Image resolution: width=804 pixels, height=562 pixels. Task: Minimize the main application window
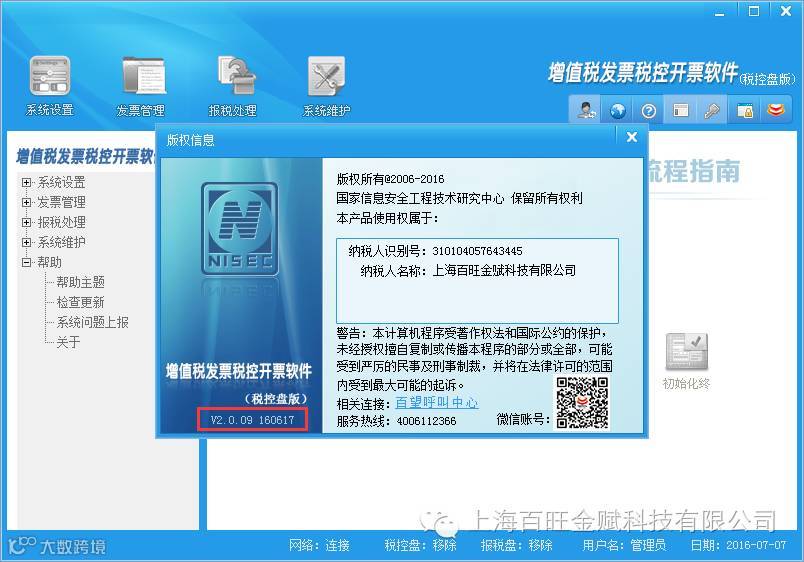(x=720, y=12)
